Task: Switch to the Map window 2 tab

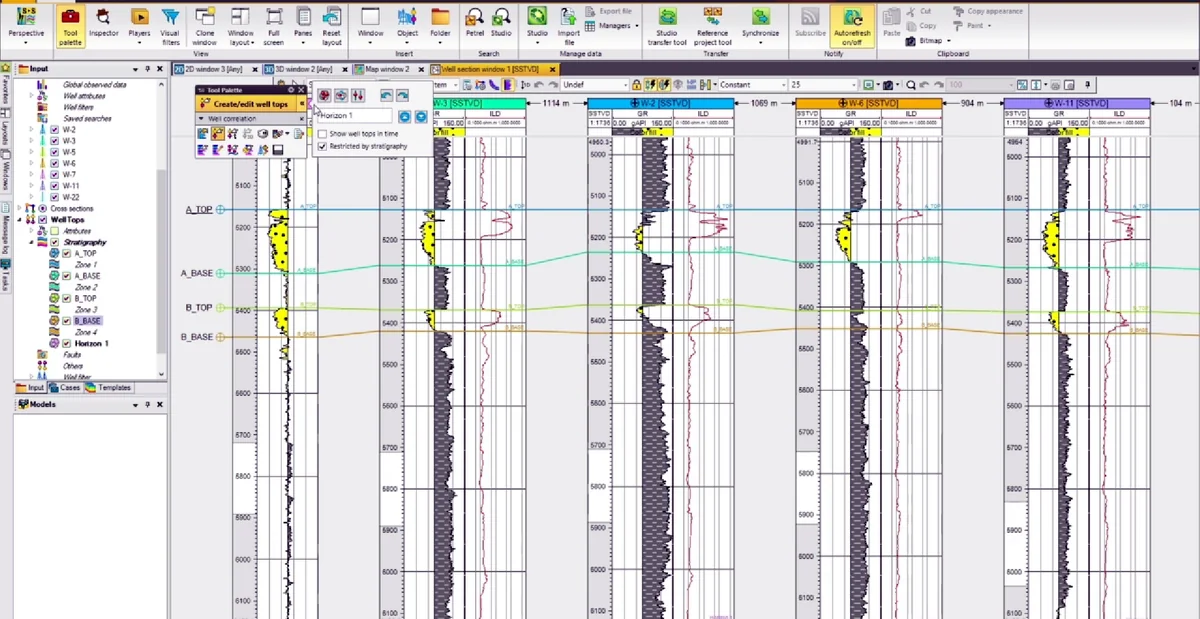Action: (x=389, y=69)
